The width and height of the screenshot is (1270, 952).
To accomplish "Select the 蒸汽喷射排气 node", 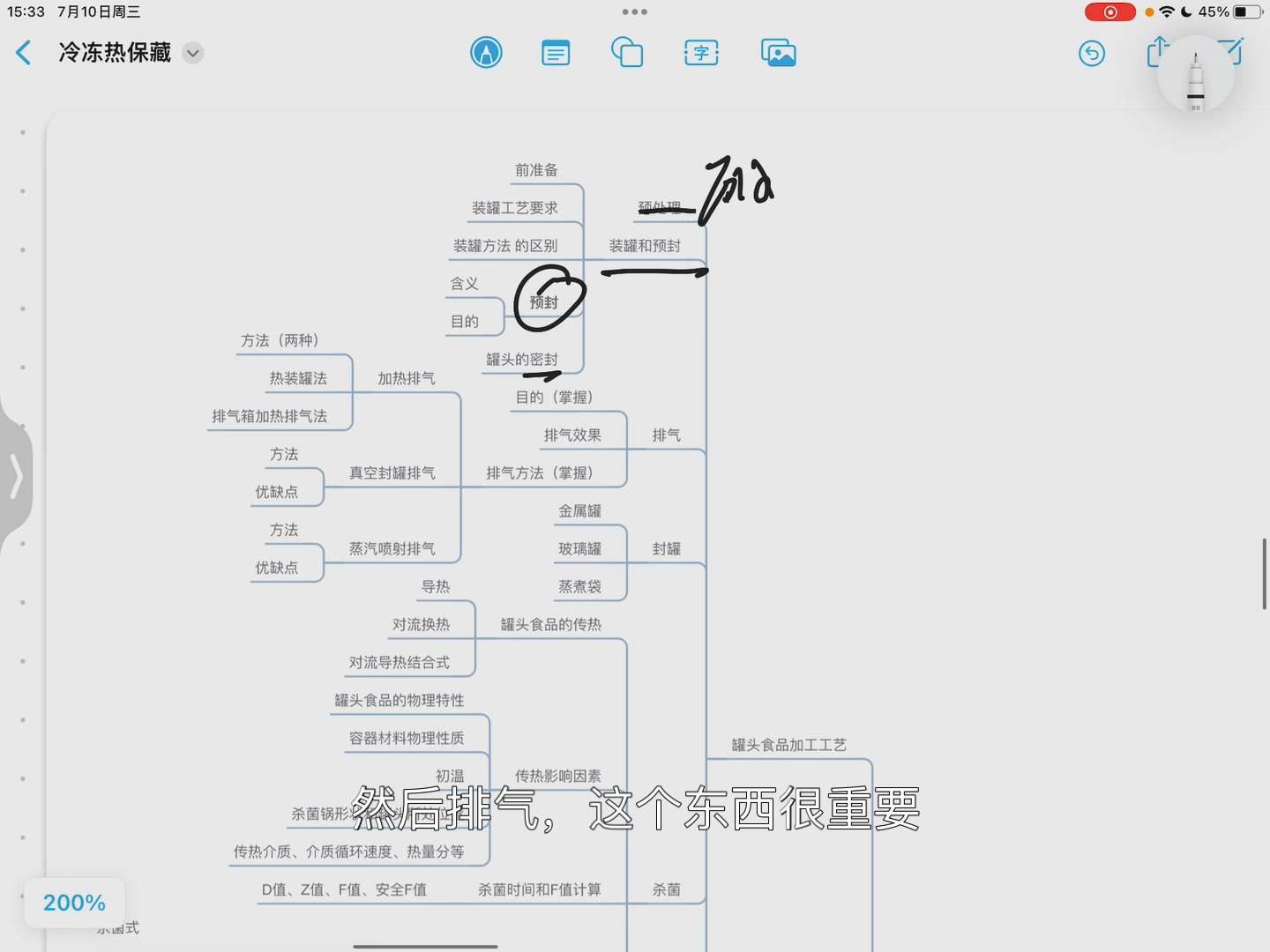I will coord(392,549).
